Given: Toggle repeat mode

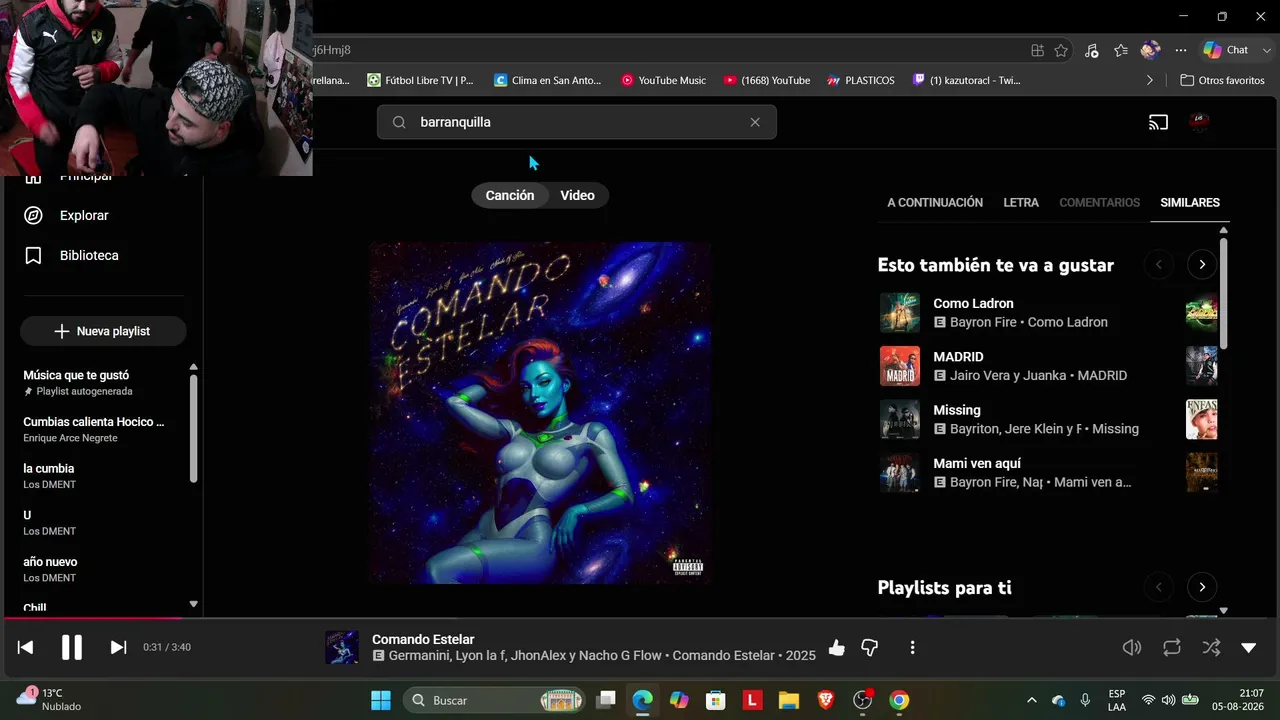Looking at the screenshot, I should pos(1172,648).
